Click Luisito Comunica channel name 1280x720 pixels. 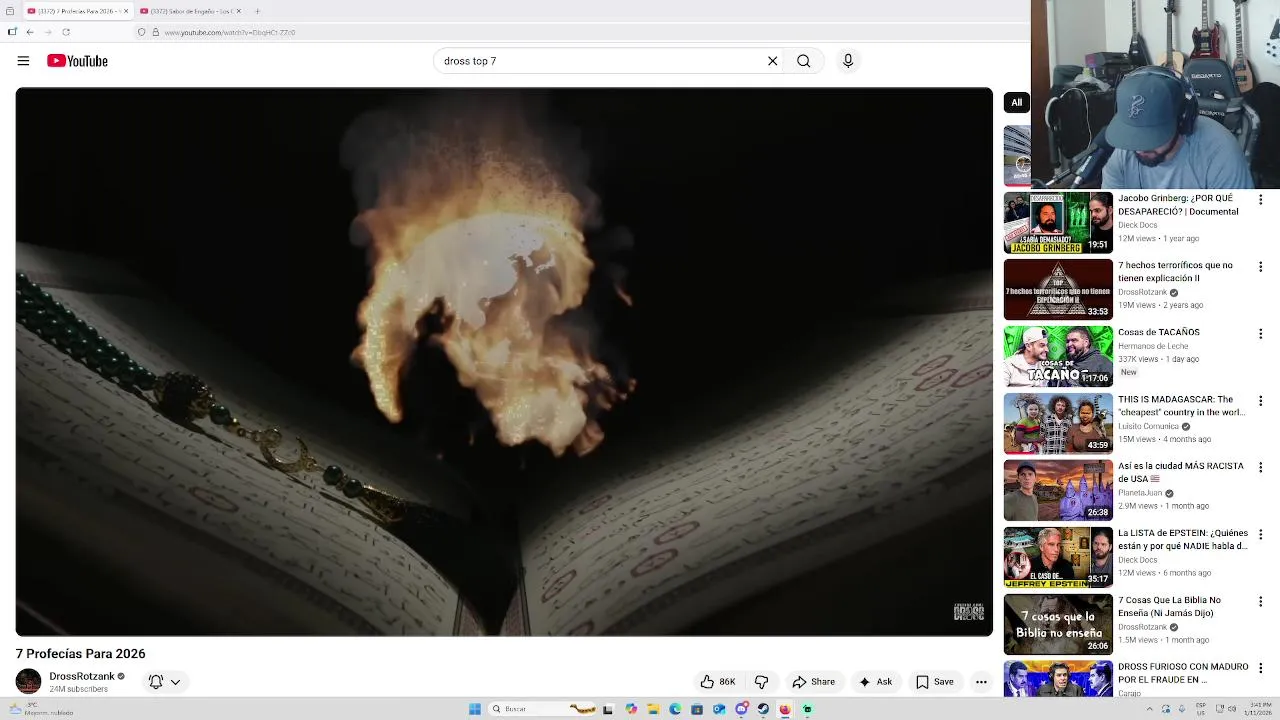[1148, 426]
